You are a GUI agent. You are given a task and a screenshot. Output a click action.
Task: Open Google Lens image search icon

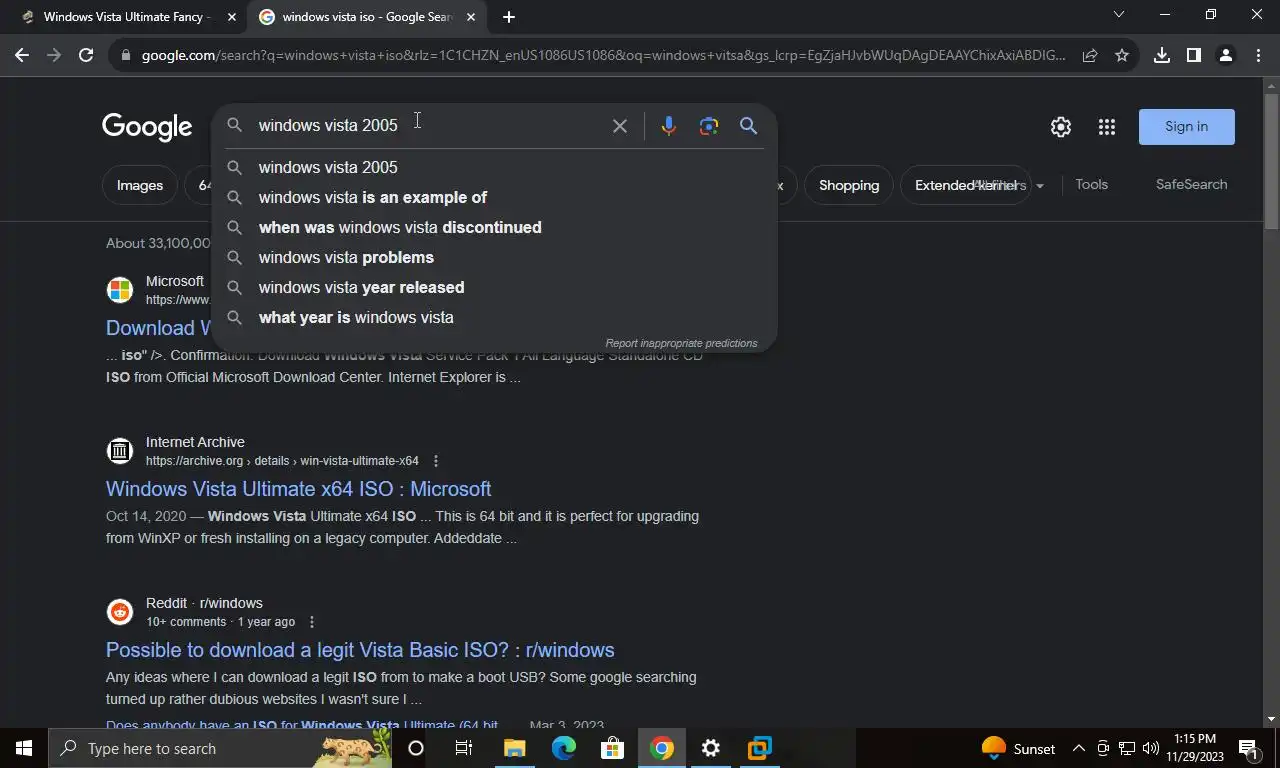(x=709, y=126)
